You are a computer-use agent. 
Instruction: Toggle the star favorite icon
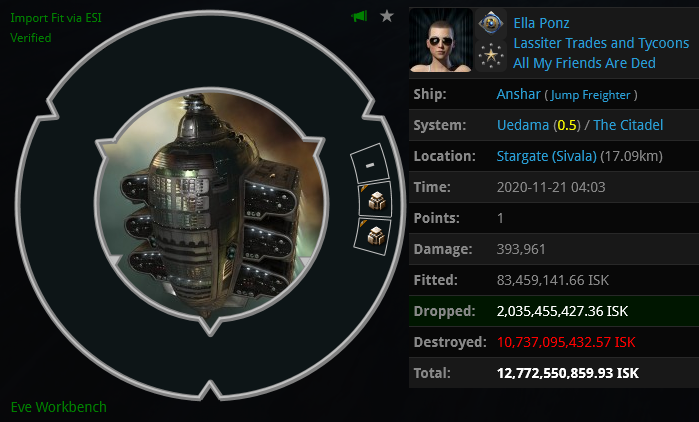click(x=387, y=16)
